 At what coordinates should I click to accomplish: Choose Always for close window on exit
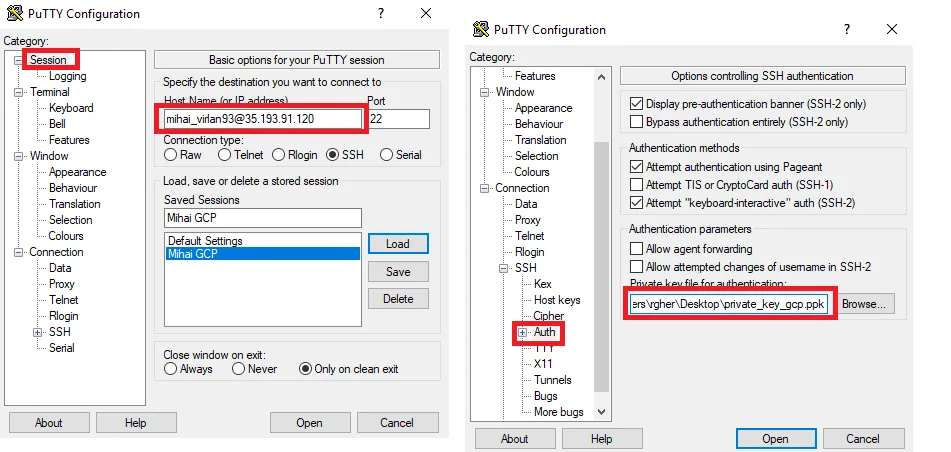pyautogui.click(x=170, y=368)
